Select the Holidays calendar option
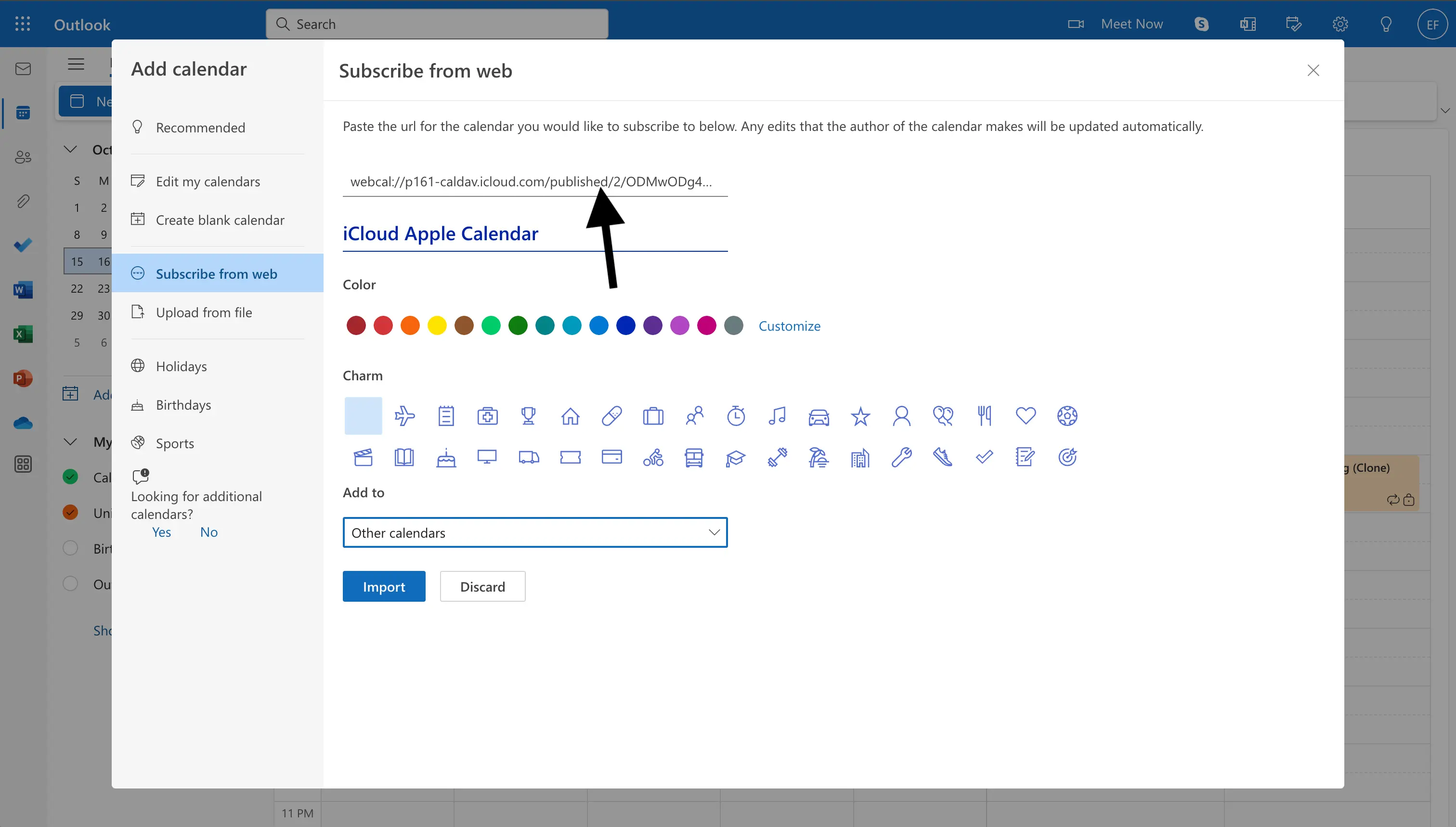The height and width of the screenshot is (827, 1456). point(182,365)
